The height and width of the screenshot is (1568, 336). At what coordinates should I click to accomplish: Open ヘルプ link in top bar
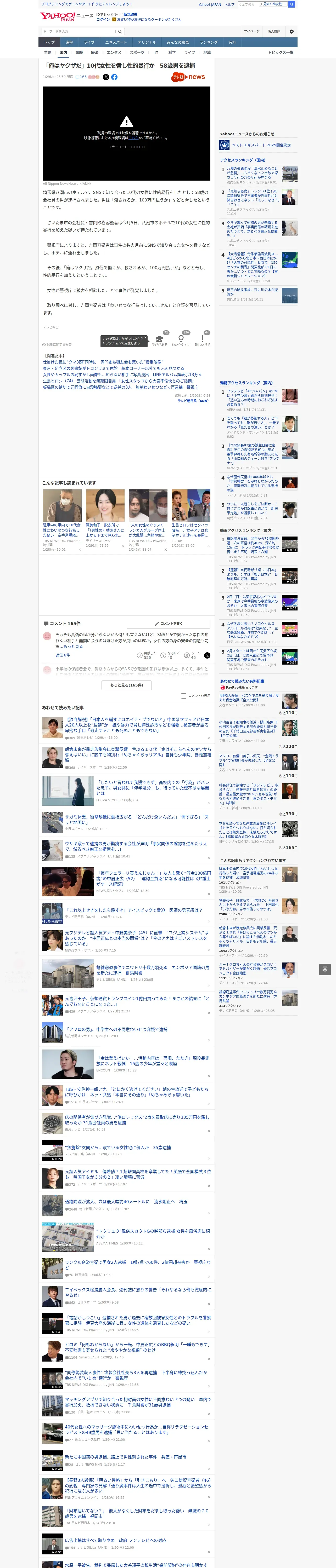(x=229, y=4)
